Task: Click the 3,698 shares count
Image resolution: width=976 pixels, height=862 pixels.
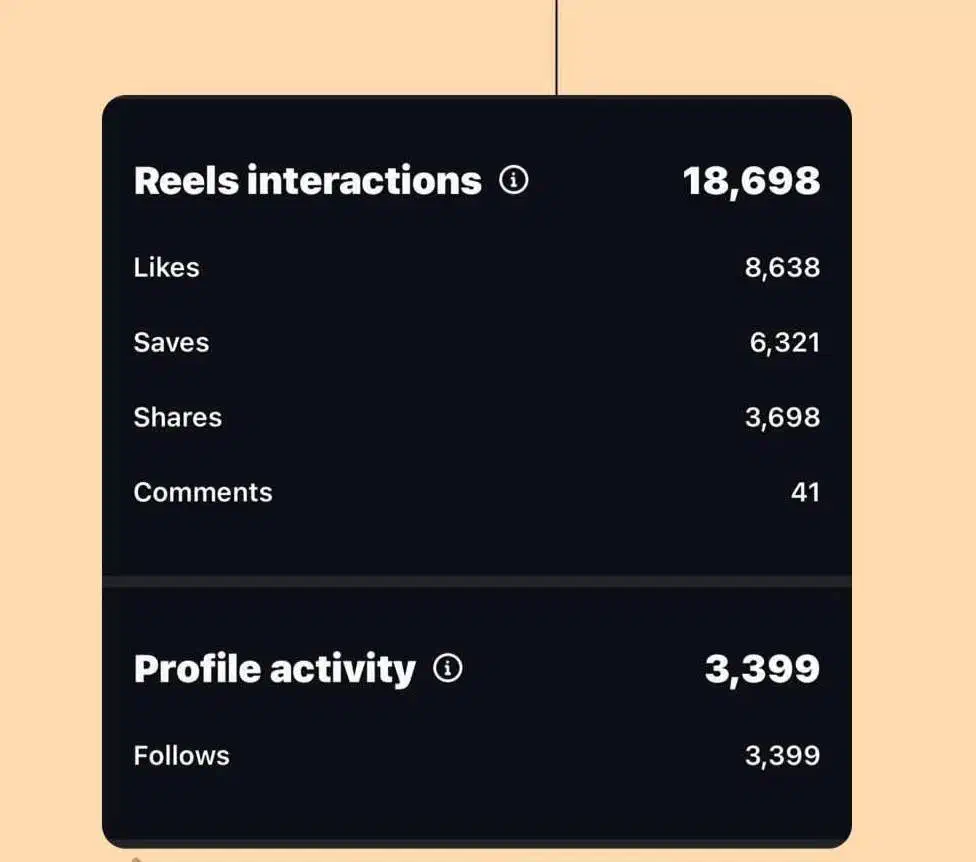Action: click(782, 417)
